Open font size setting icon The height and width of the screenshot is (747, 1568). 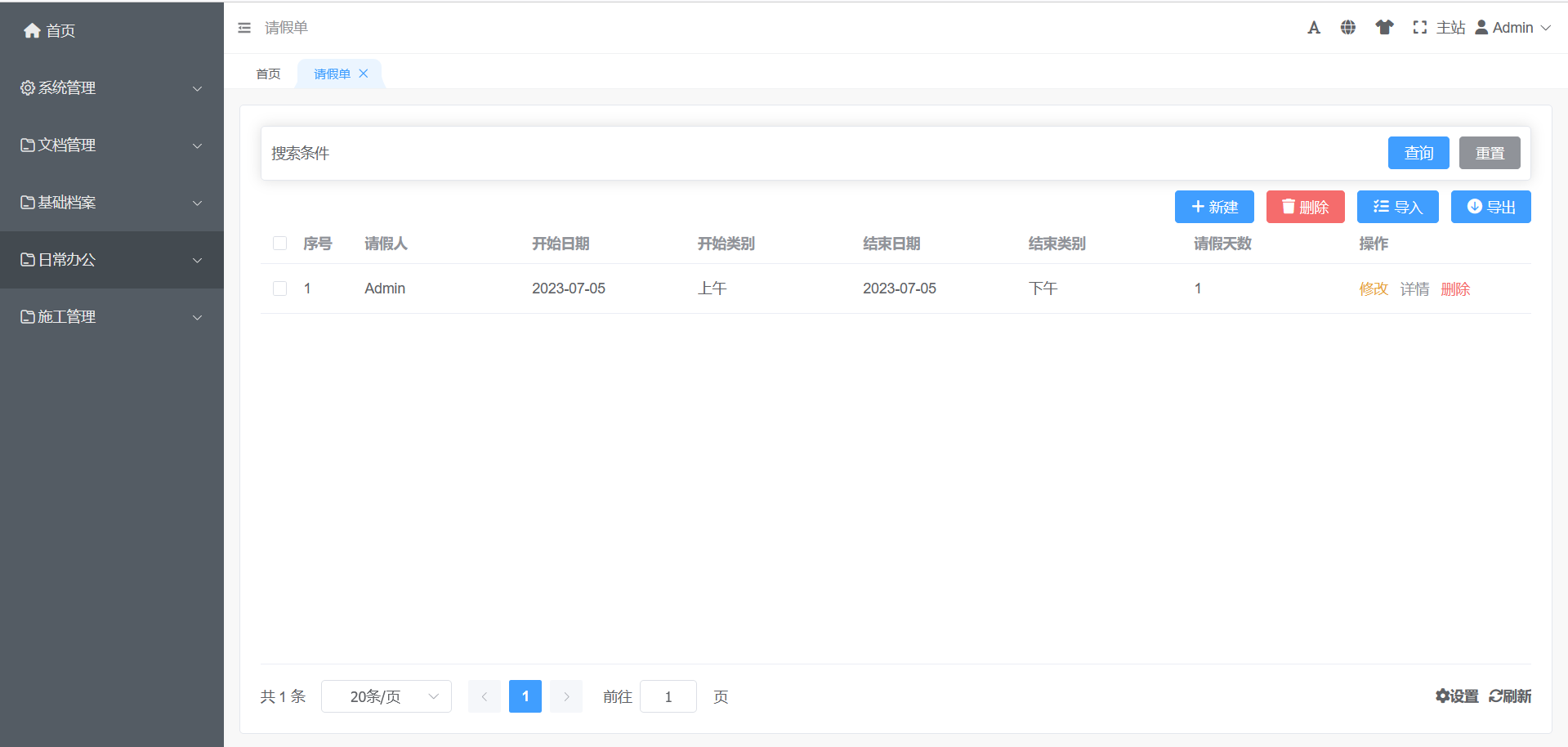pyautogui.click(x=1314, y=28)
